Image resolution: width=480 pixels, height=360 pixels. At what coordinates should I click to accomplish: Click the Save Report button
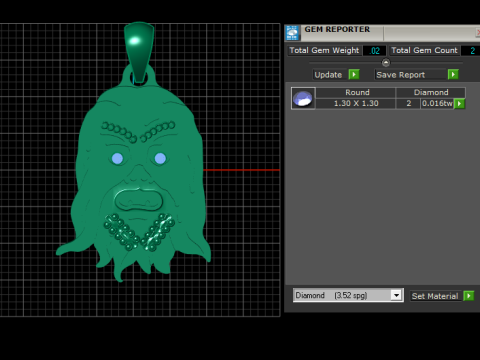pyautogui.click(x=410, y=75)
